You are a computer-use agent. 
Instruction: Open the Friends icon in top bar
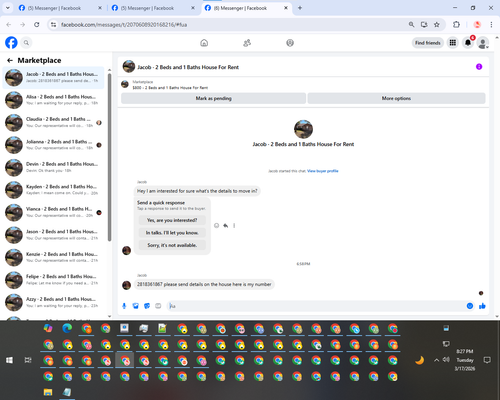click(x=247, y=43)
